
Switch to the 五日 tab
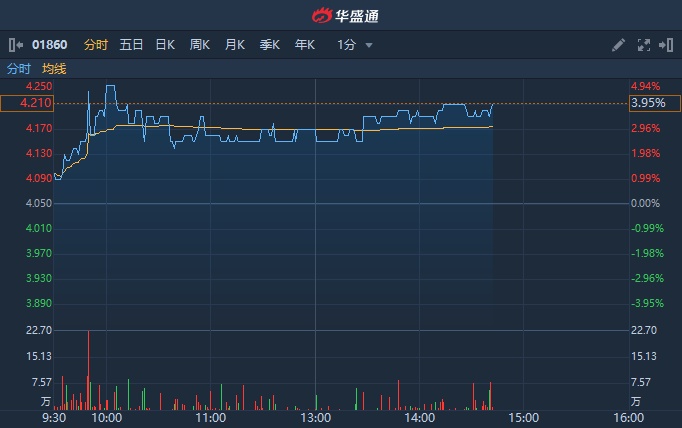131,45
